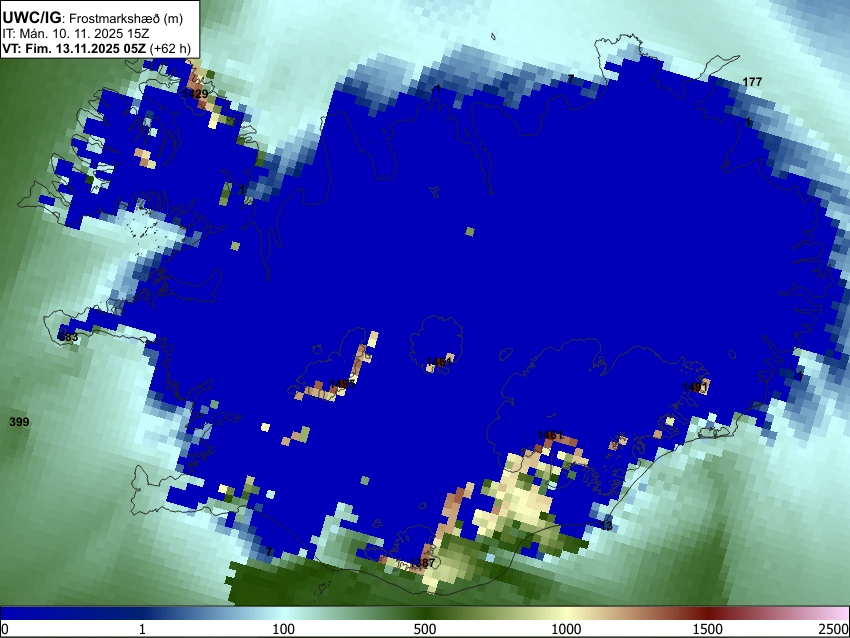The height and width of the screenshot is (638, 850).
Task: Select the "UWC/IG" model label
Action: (32, 18)
